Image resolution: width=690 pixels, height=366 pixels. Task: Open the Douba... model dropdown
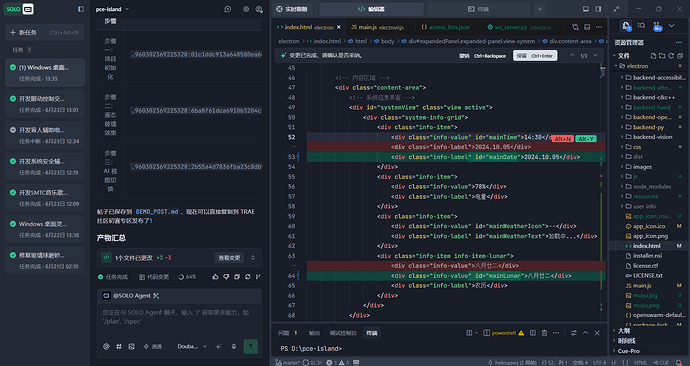pyautogui.click(x=192, y=346)
